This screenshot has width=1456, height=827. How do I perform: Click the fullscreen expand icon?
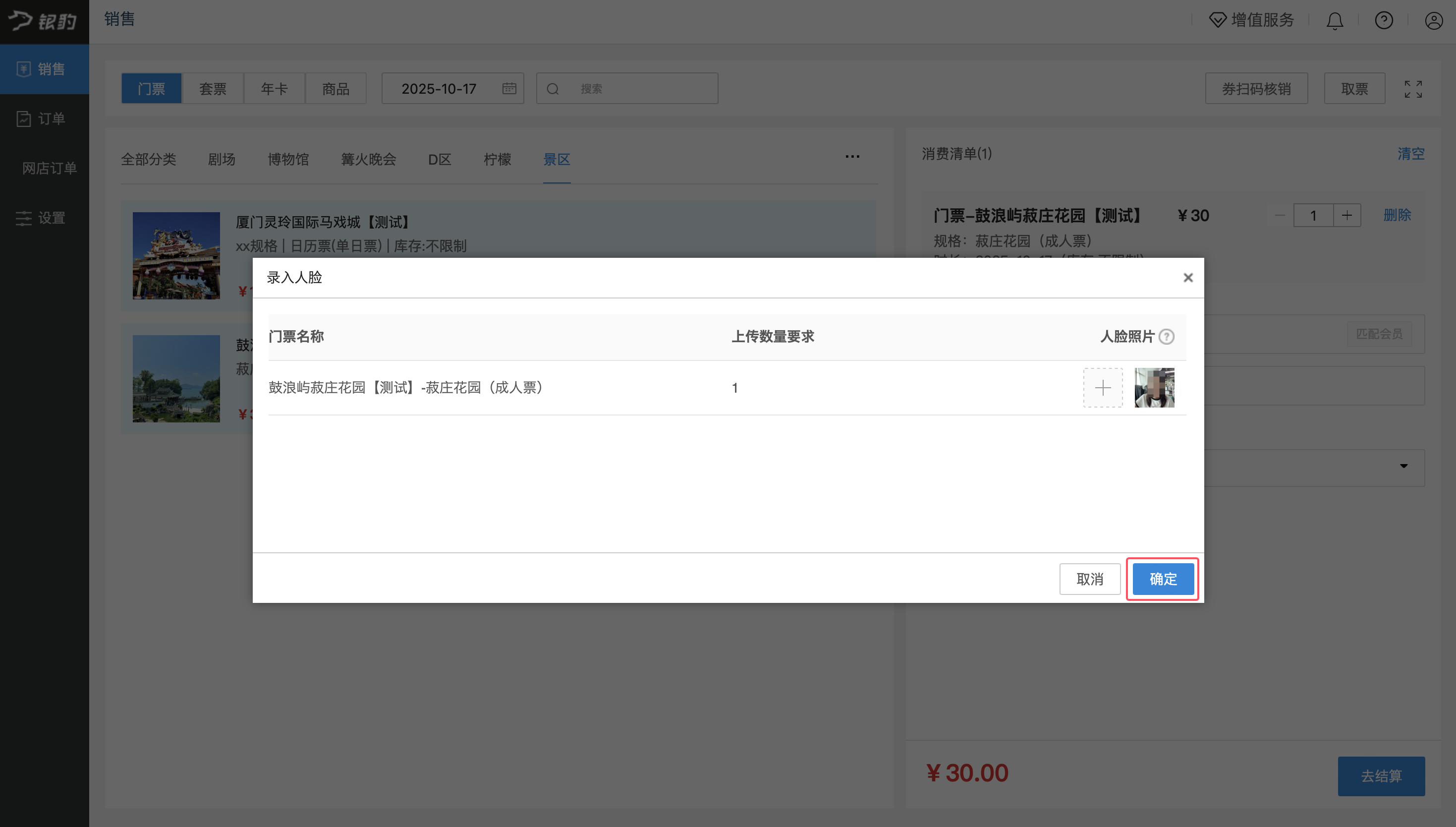click(x=1413, y=89)
